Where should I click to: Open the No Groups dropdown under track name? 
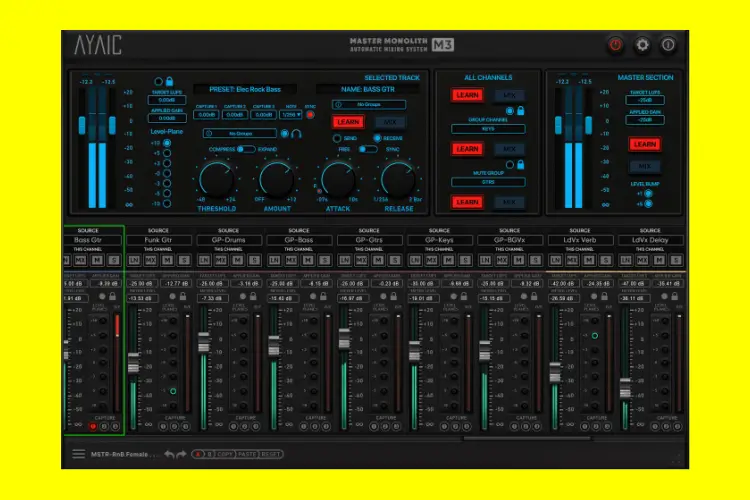tap(369, 104)
